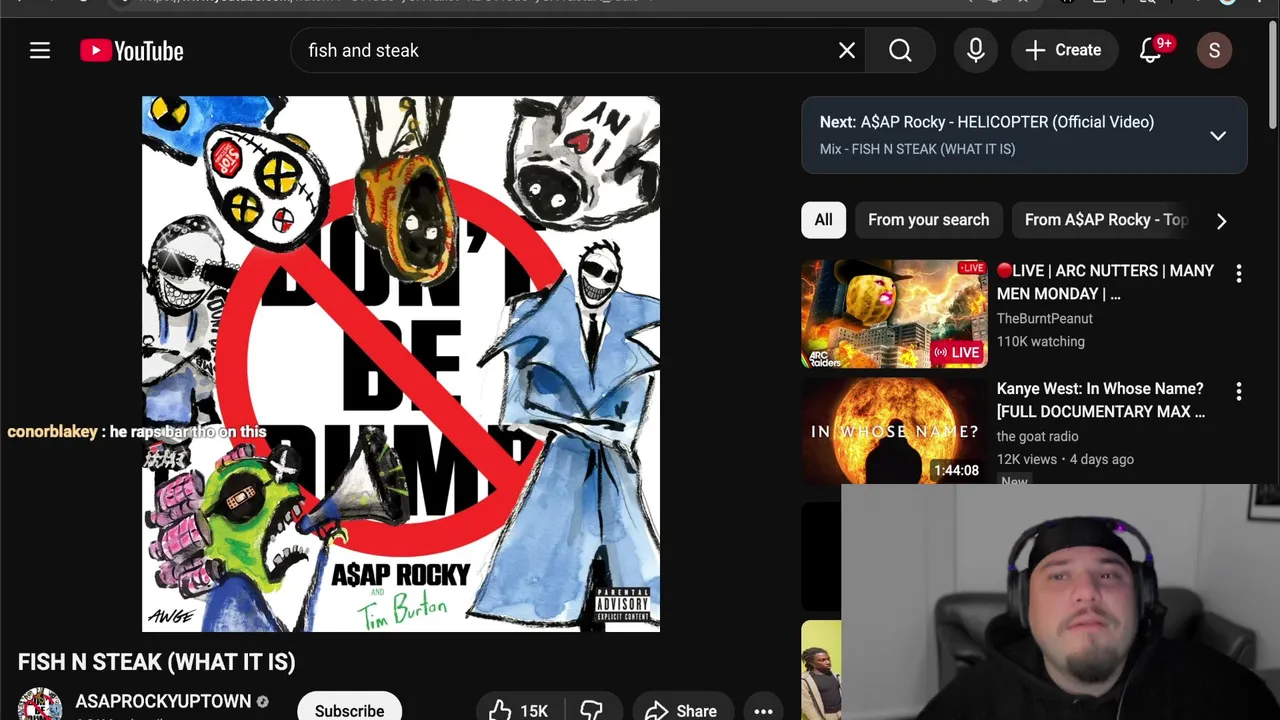
Task: Subscribe to ASAPROCKYUPTOWN
Action: [349, 708]
